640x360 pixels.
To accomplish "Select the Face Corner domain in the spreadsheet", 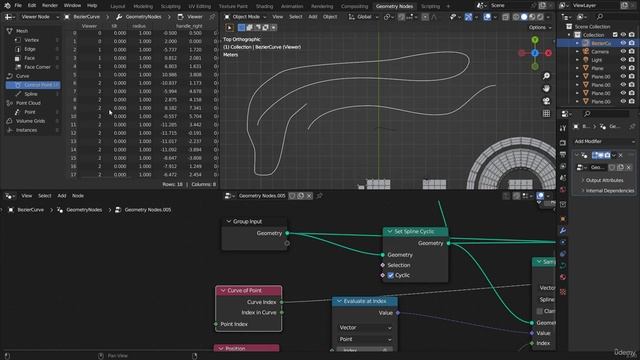I will click(37, 67).
